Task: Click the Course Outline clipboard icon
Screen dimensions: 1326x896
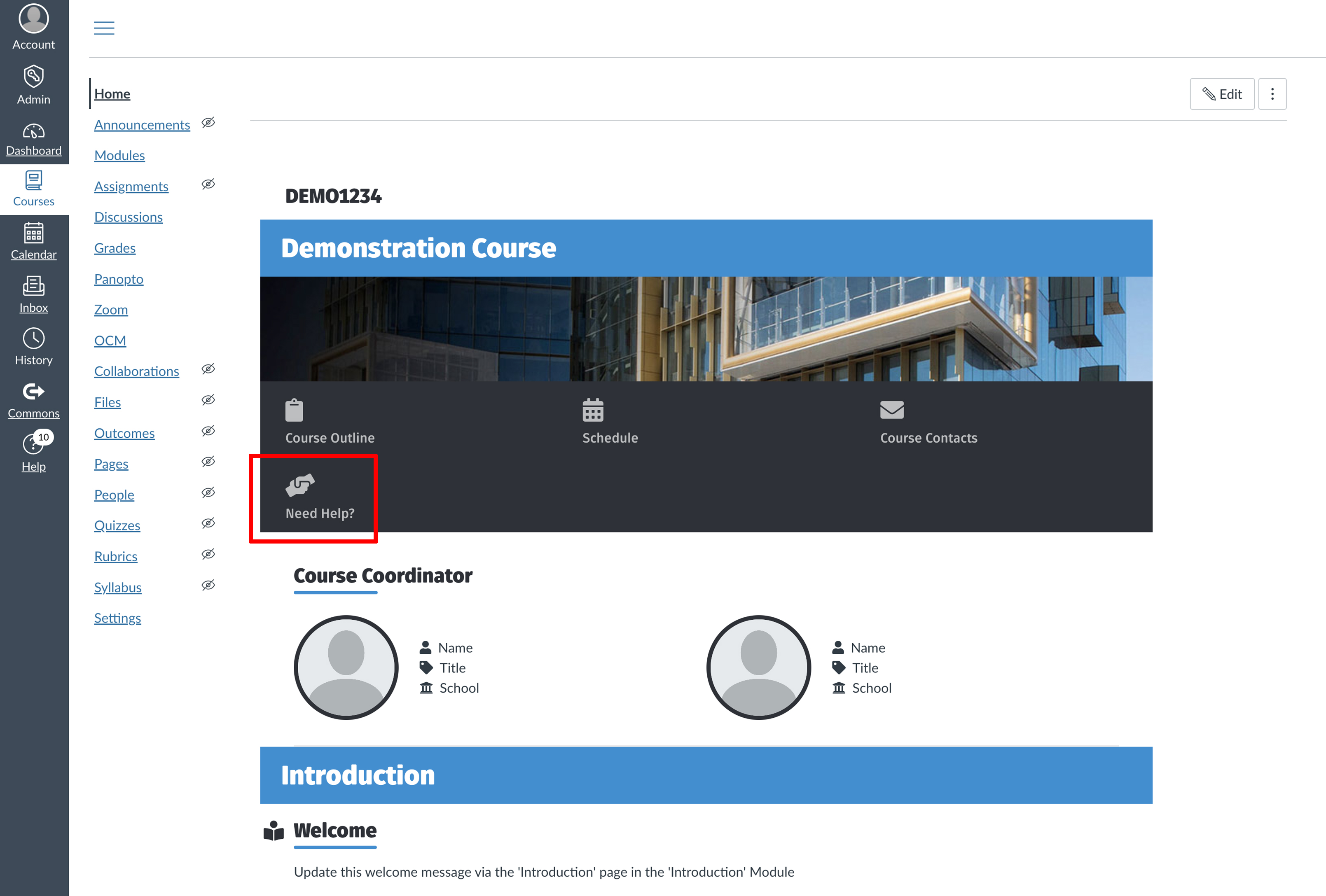Action: pos(294,410)
